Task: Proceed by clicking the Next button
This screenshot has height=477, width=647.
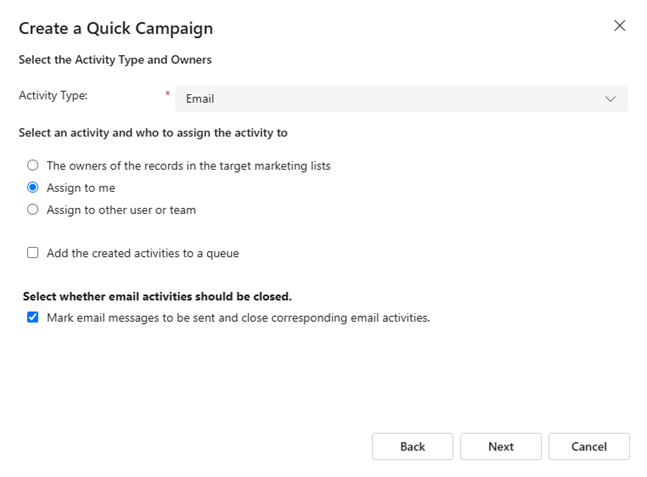Action: [x=500, y=447]
